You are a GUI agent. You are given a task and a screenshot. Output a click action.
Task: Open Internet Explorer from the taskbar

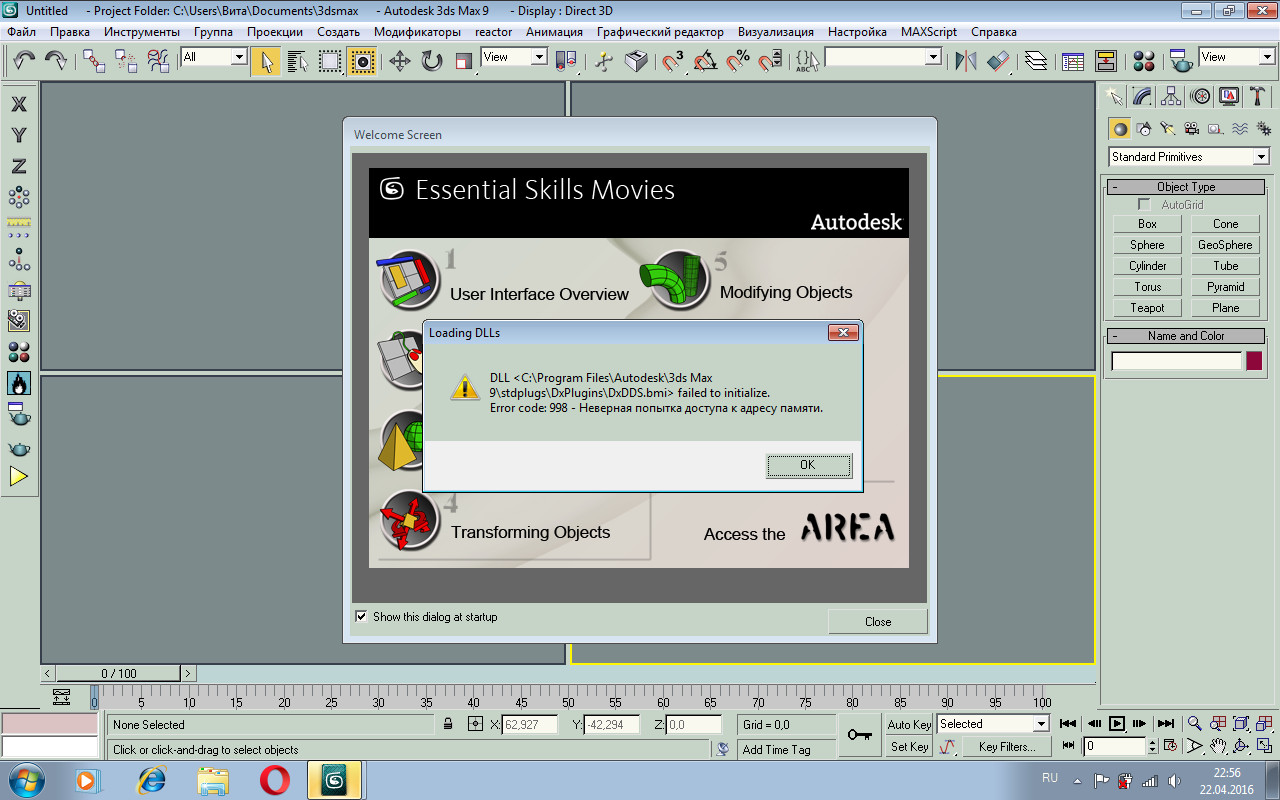152,779
